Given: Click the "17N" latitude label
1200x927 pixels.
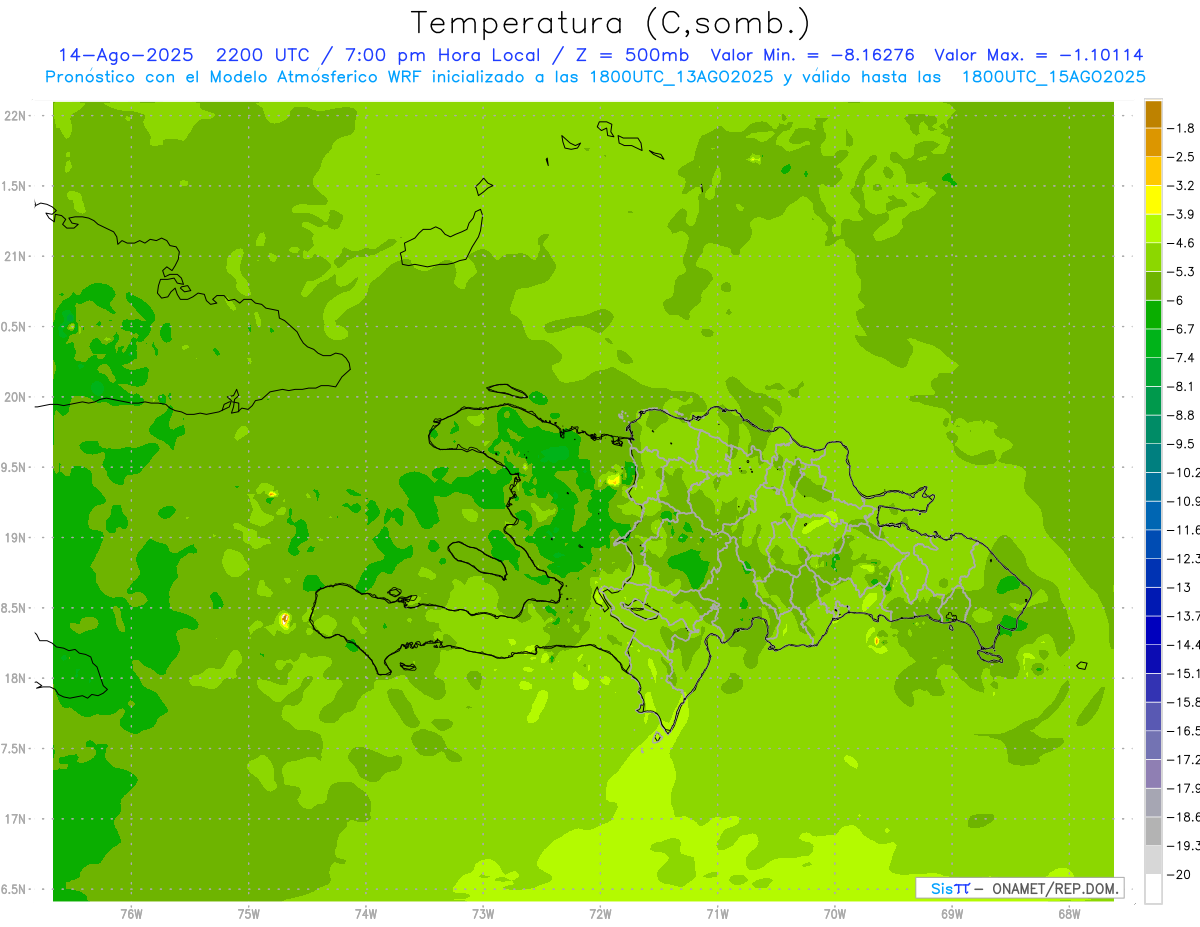Looking at the screenshot, I should pos(15,819).
